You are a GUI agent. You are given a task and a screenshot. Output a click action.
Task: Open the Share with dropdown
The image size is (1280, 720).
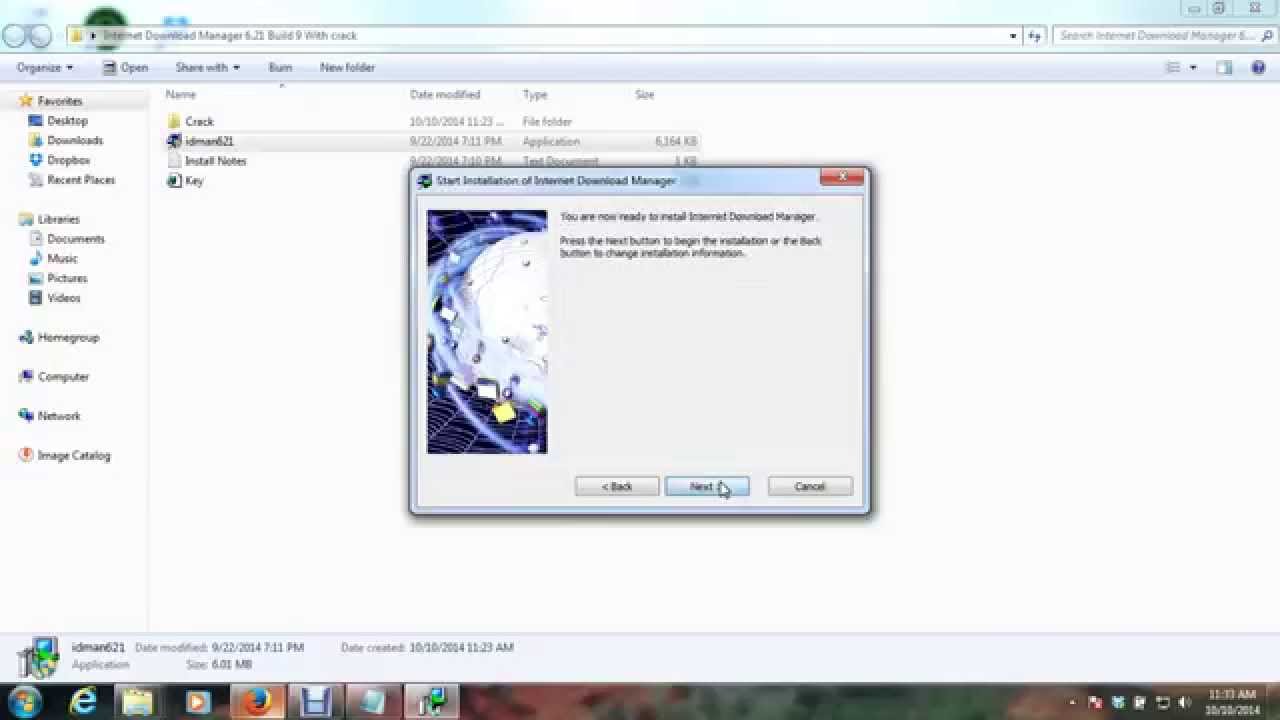point(207,68)
